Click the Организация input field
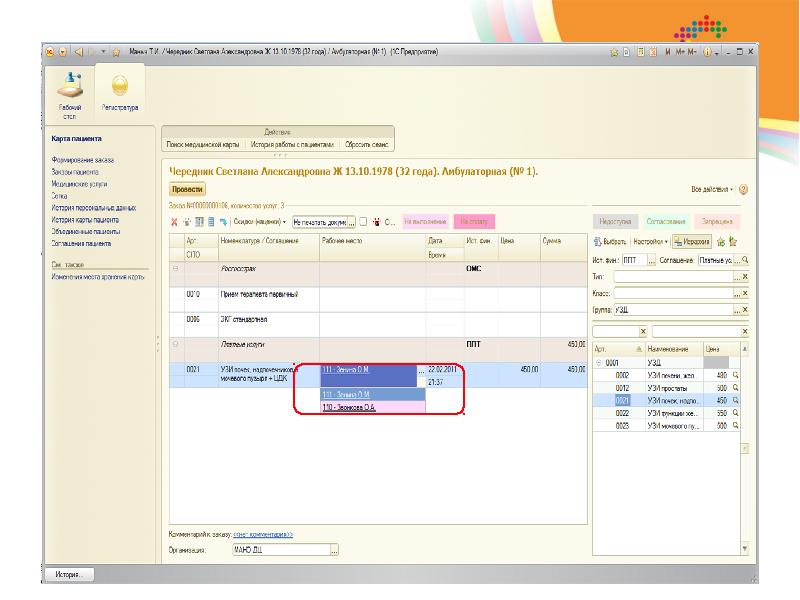This screenshot has width=800, height=600. (x=281, y=550)
